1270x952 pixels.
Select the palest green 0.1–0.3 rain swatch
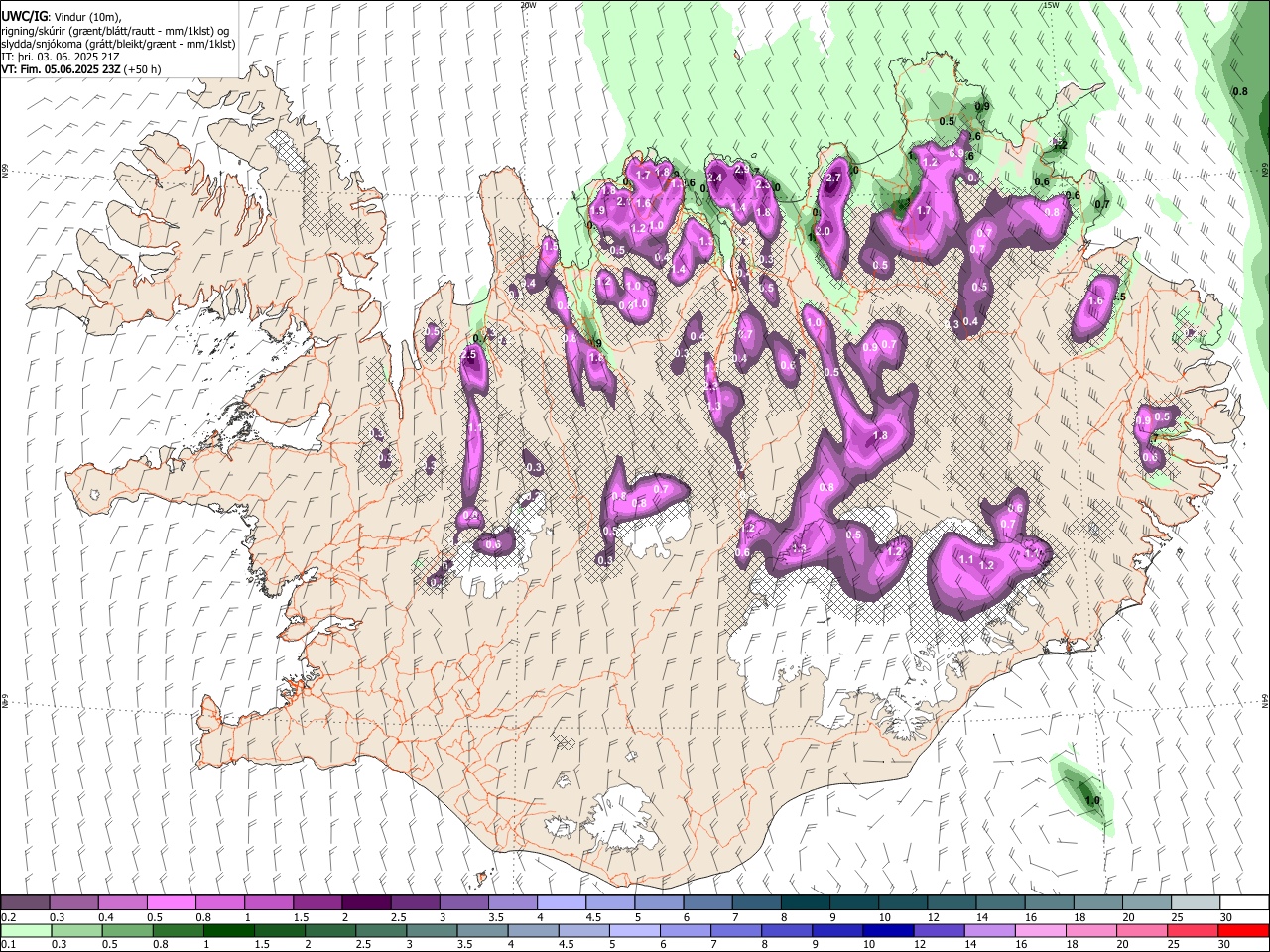pyautogui.click(x=27, y=930)
